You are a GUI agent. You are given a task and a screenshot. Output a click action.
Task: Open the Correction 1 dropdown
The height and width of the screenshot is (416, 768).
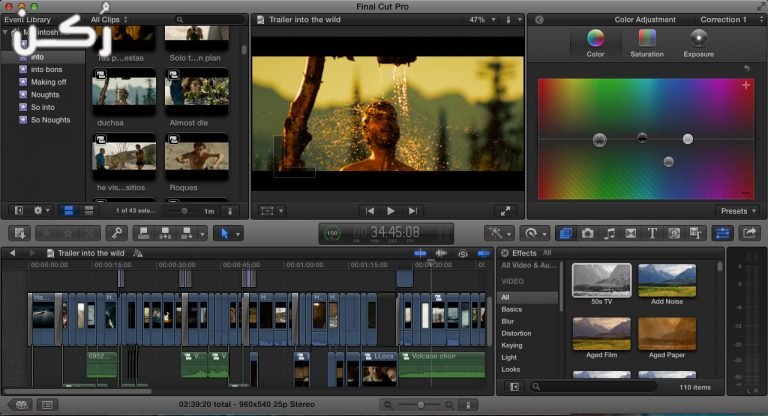[731, 20]
